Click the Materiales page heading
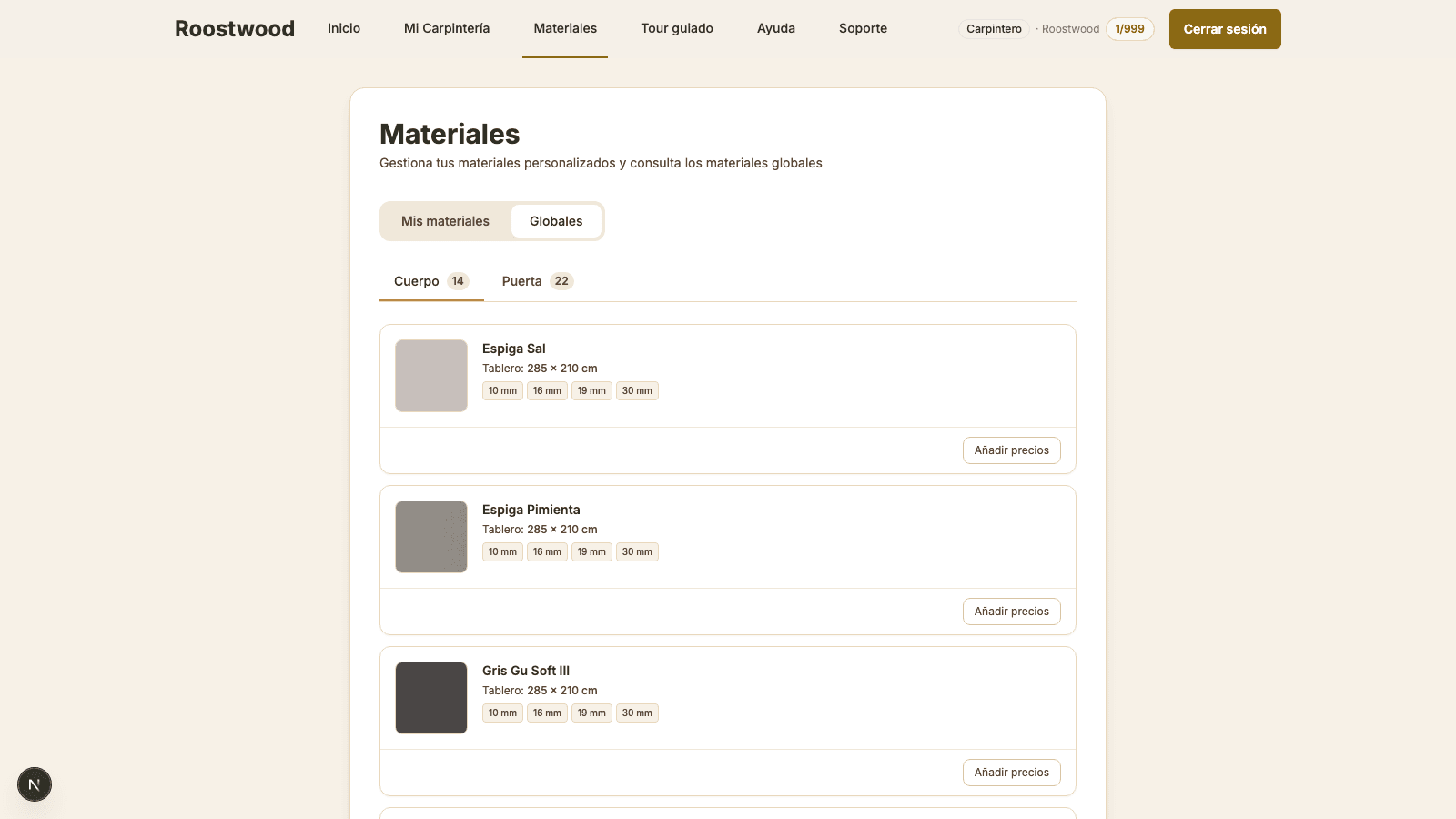Screen dimensions: 1456x819 450,134
